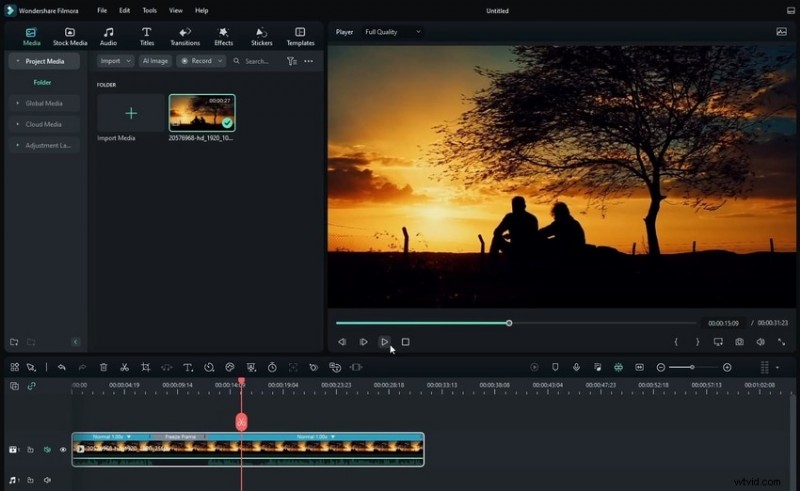Open the Templates tab
This screenshot has width=800, height=491.
point(300,37)
